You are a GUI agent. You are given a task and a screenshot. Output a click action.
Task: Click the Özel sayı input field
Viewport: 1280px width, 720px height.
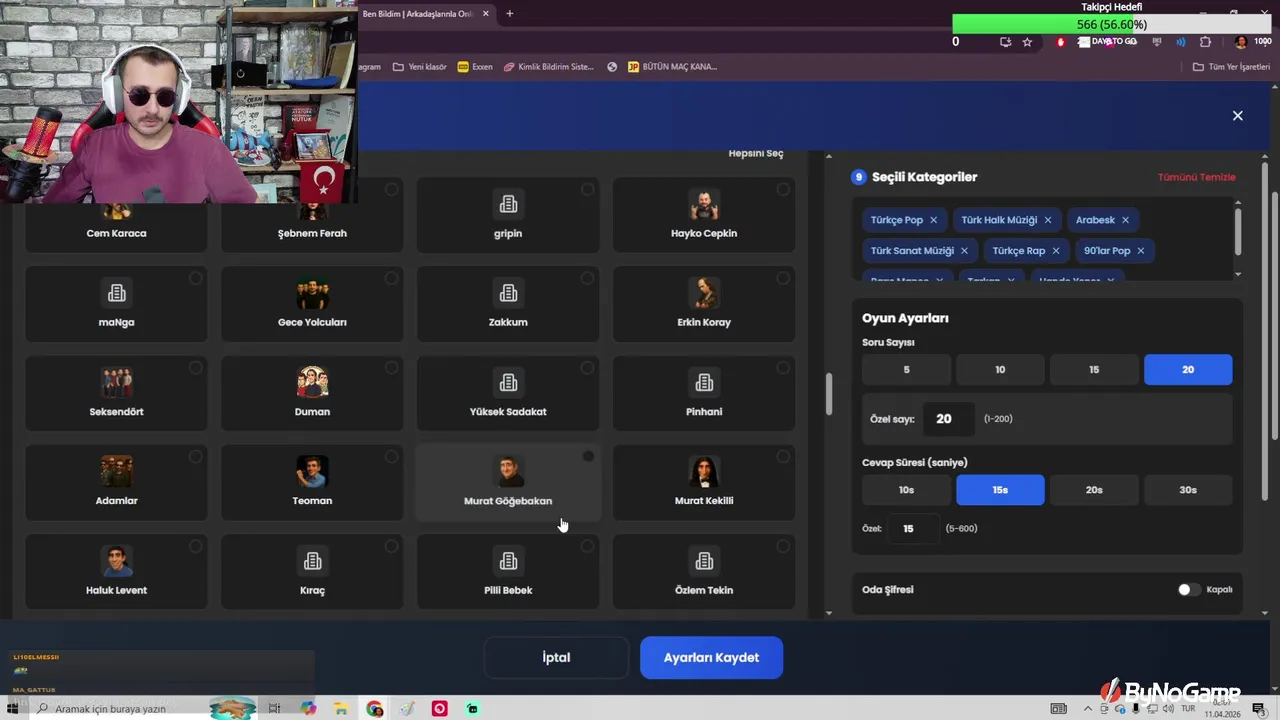(947, 419)
